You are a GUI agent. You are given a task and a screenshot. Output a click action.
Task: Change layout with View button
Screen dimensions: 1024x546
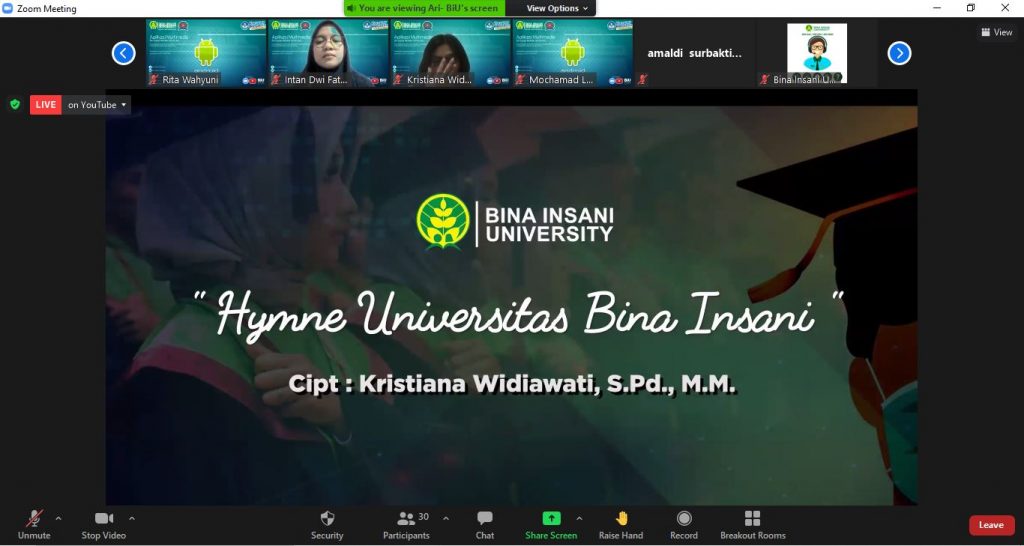tap(997, 32)
